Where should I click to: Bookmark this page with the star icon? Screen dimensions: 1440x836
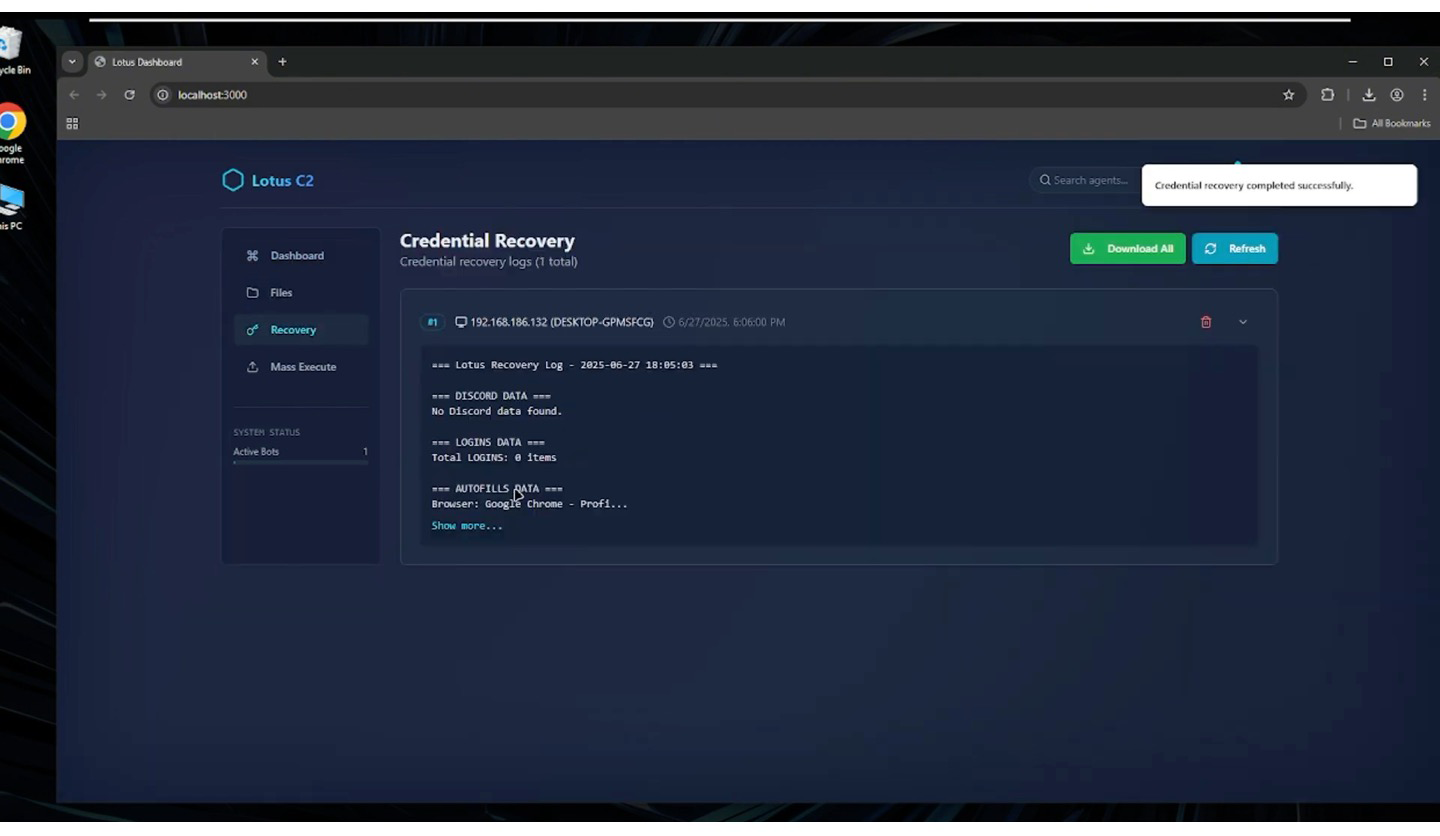[1288, 95]
